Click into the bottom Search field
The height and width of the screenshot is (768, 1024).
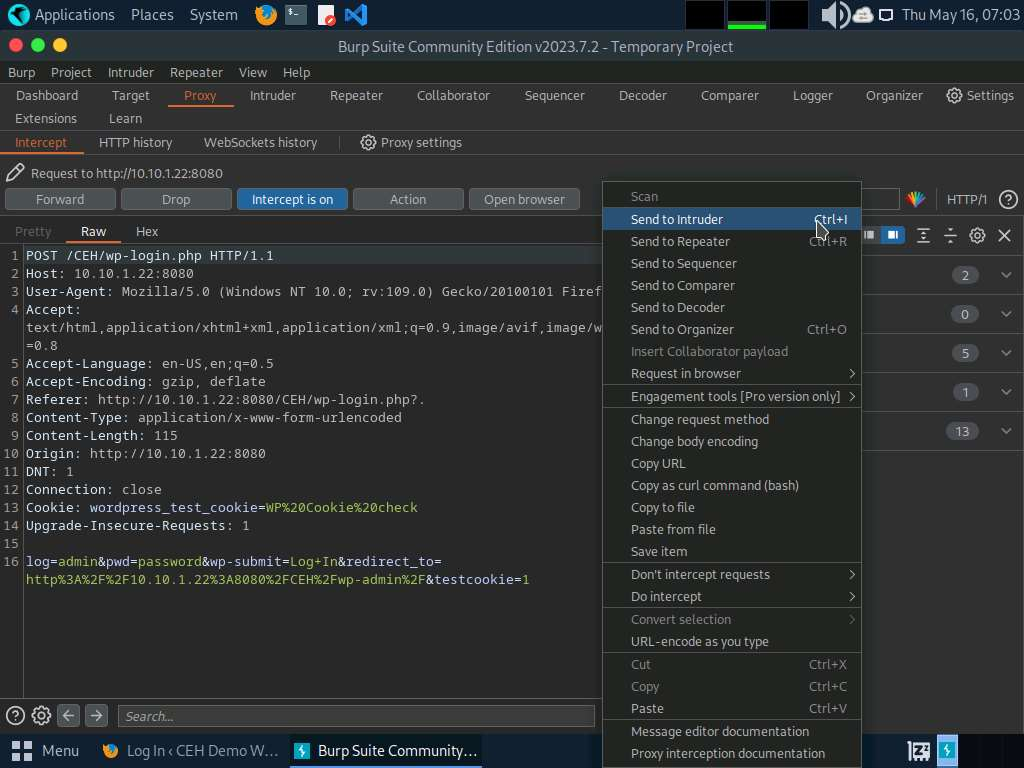pos(355,716)
